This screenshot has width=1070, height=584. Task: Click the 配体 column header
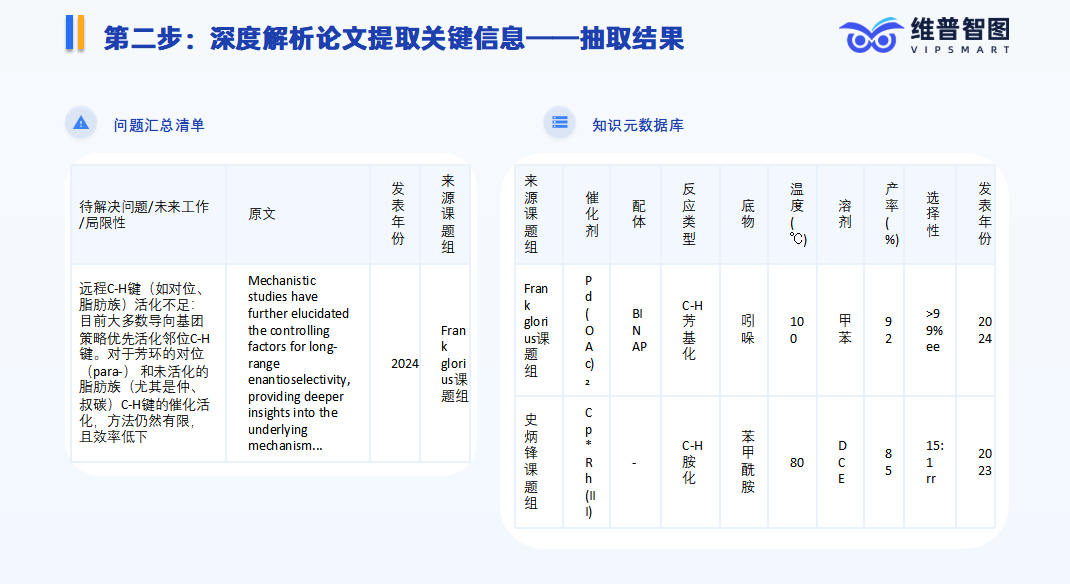[636, 214]
